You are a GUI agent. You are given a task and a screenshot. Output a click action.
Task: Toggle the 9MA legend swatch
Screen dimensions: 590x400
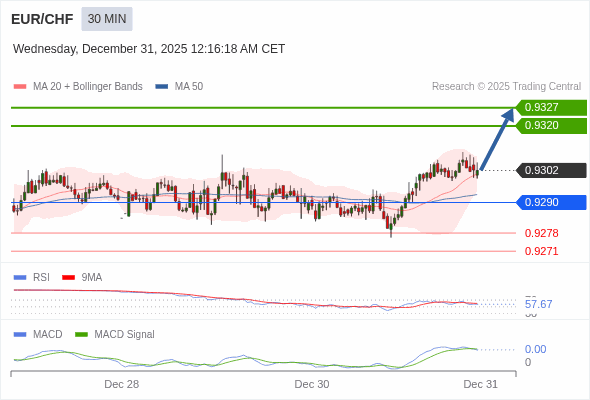(x=68, y=278)
